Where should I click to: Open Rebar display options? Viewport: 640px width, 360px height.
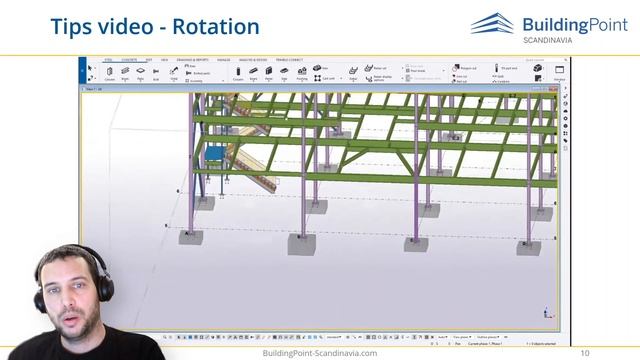(x=379, y=78)
